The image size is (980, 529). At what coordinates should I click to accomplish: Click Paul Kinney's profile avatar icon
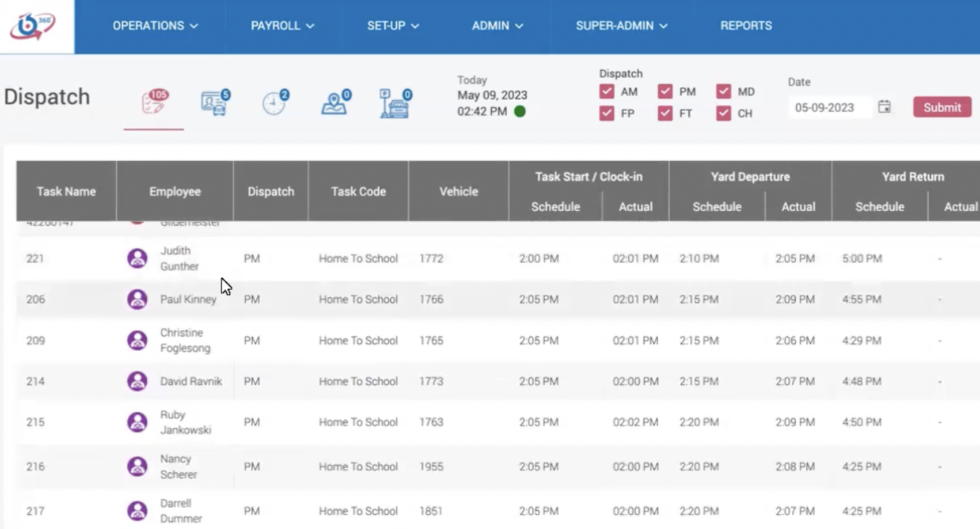coord(137,299)
